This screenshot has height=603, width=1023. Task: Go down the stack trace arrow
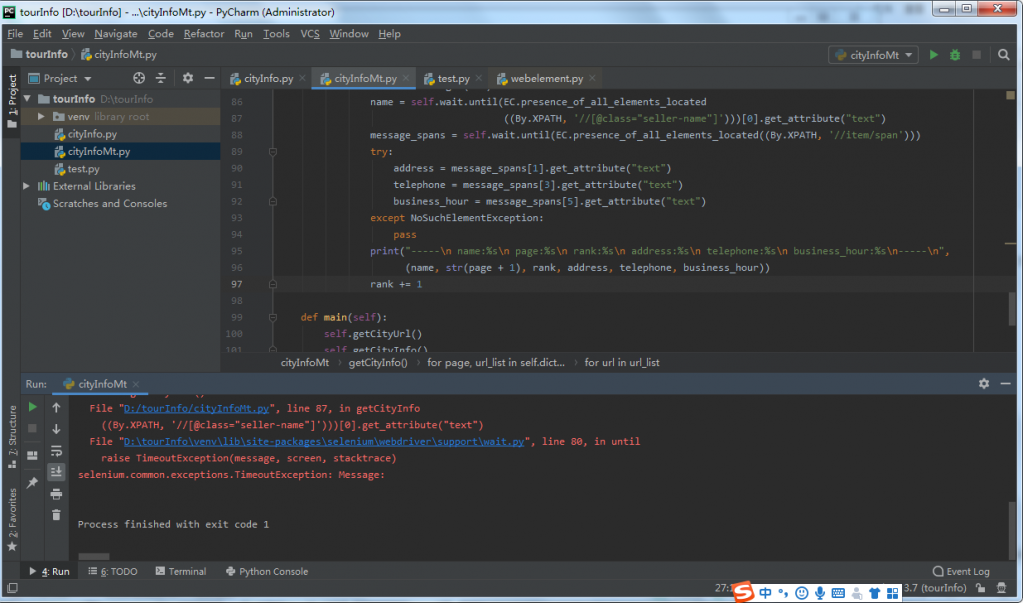[x=56, y=429]
